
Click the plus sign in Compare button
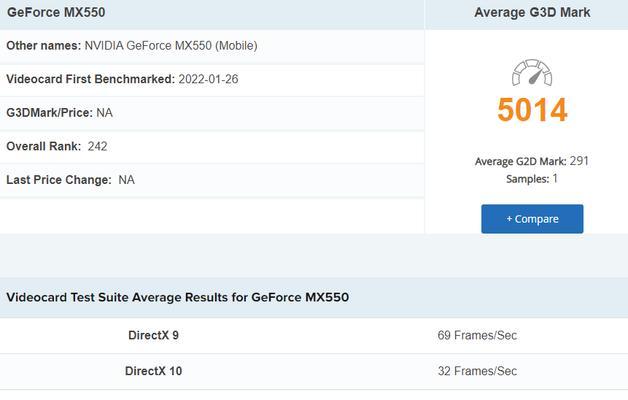pos(509,219)
